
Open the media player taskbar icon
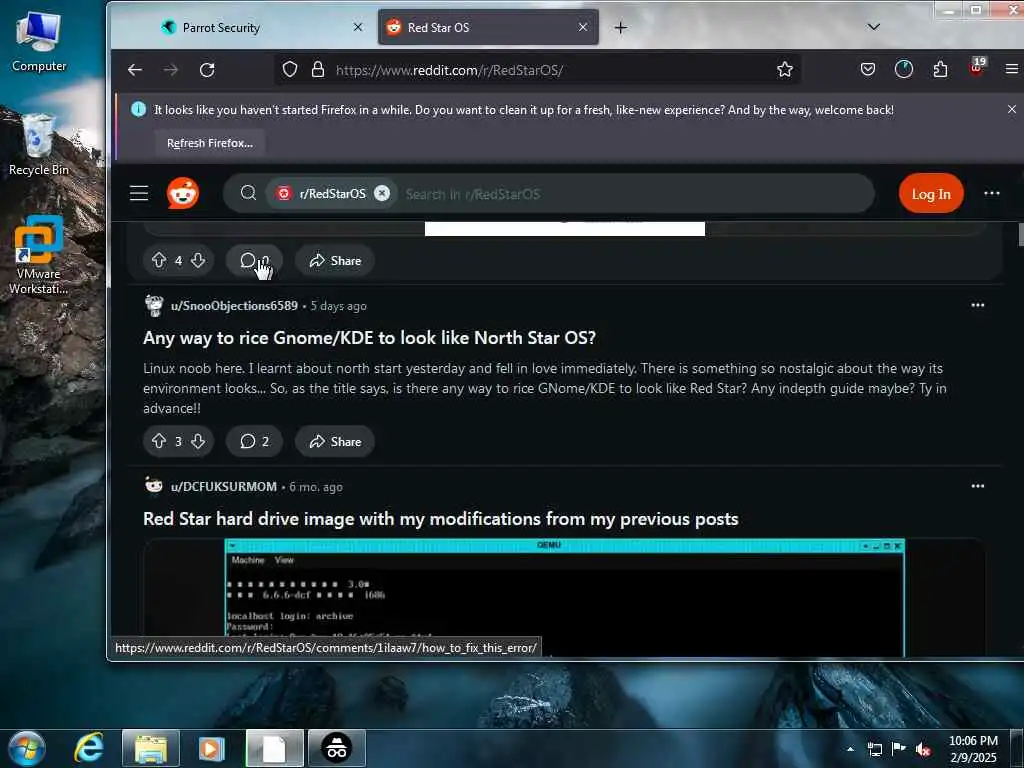click(x=211, y=748)
